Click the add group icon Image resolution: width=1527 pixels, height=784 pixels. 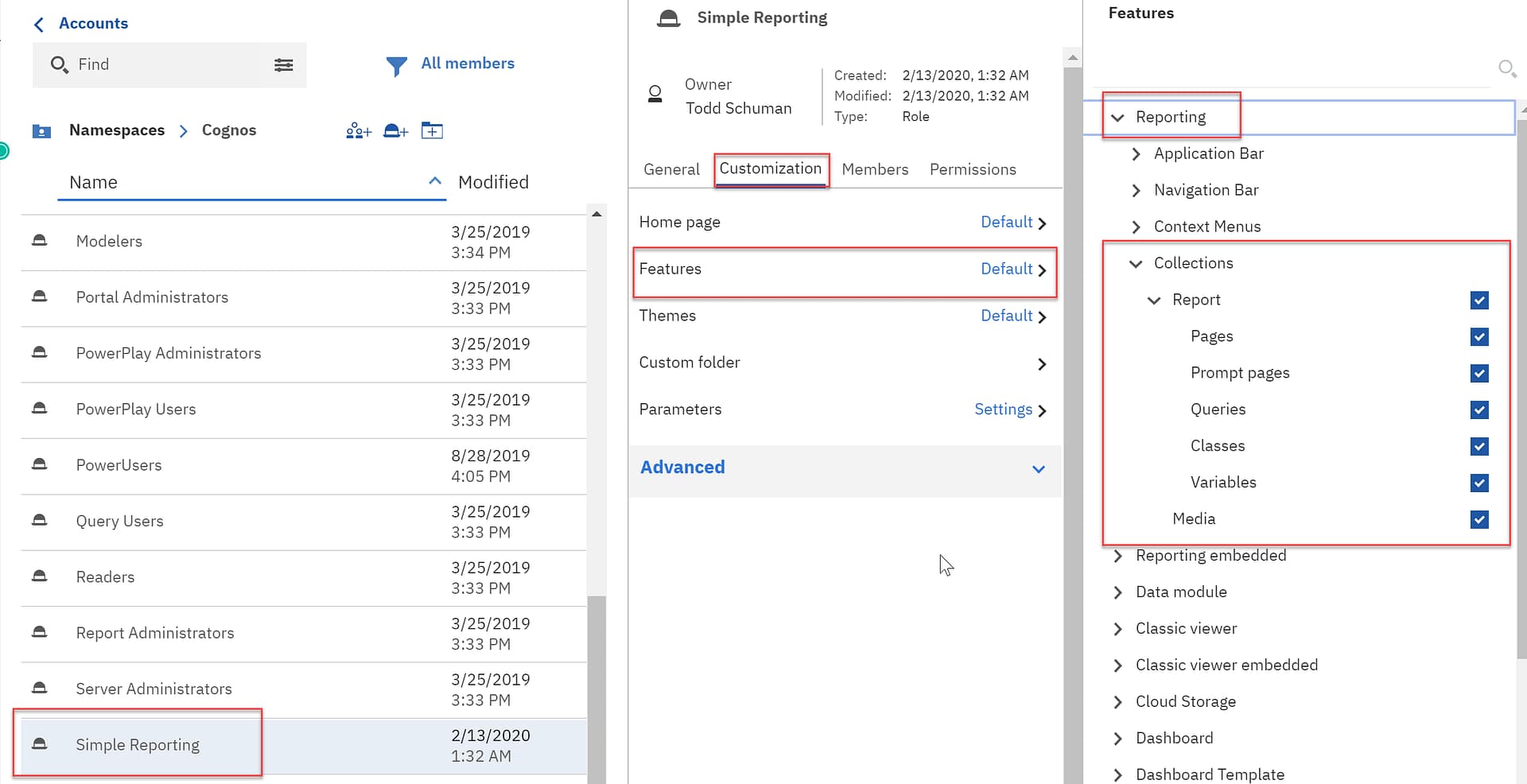coord(358,131)
